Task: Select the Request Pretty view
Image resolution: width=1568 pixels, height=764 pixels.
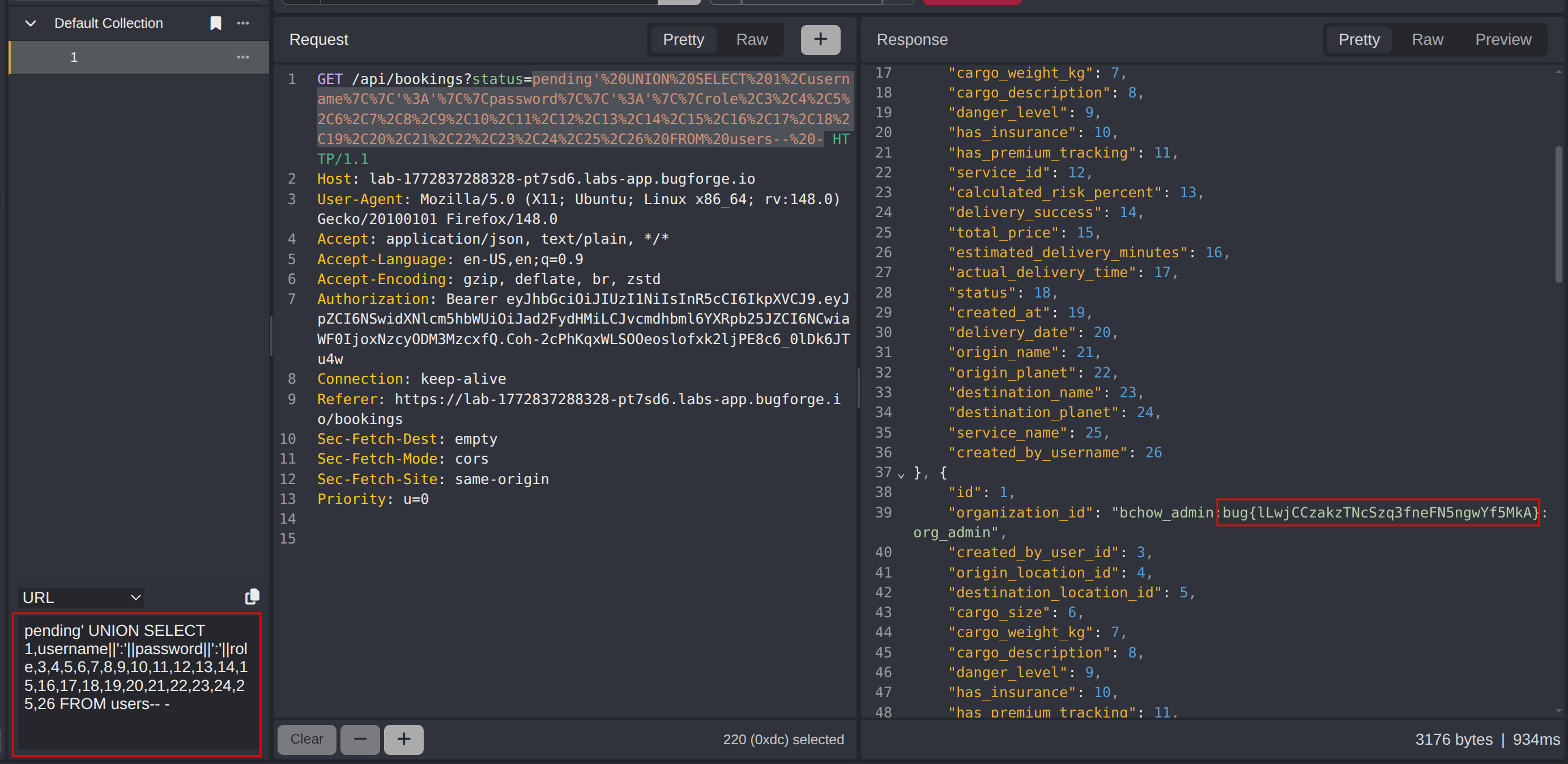Action: pyautogui.click(x=683, y=40)
